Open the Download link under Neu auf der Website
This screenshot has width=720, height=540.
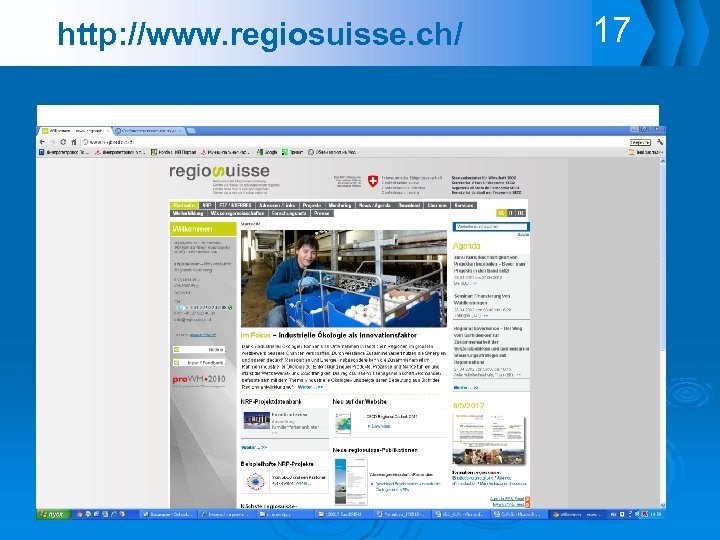(380, 427)
